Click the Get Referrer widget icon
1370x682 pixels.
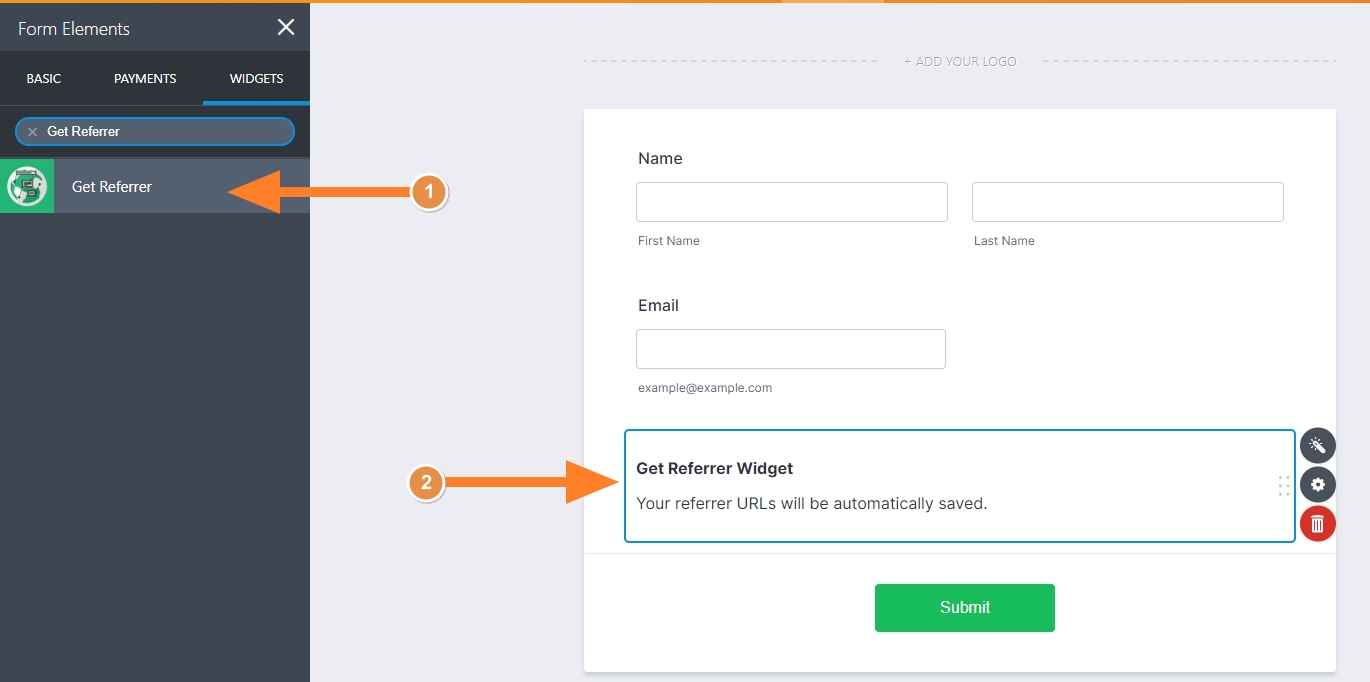(27, 187)
